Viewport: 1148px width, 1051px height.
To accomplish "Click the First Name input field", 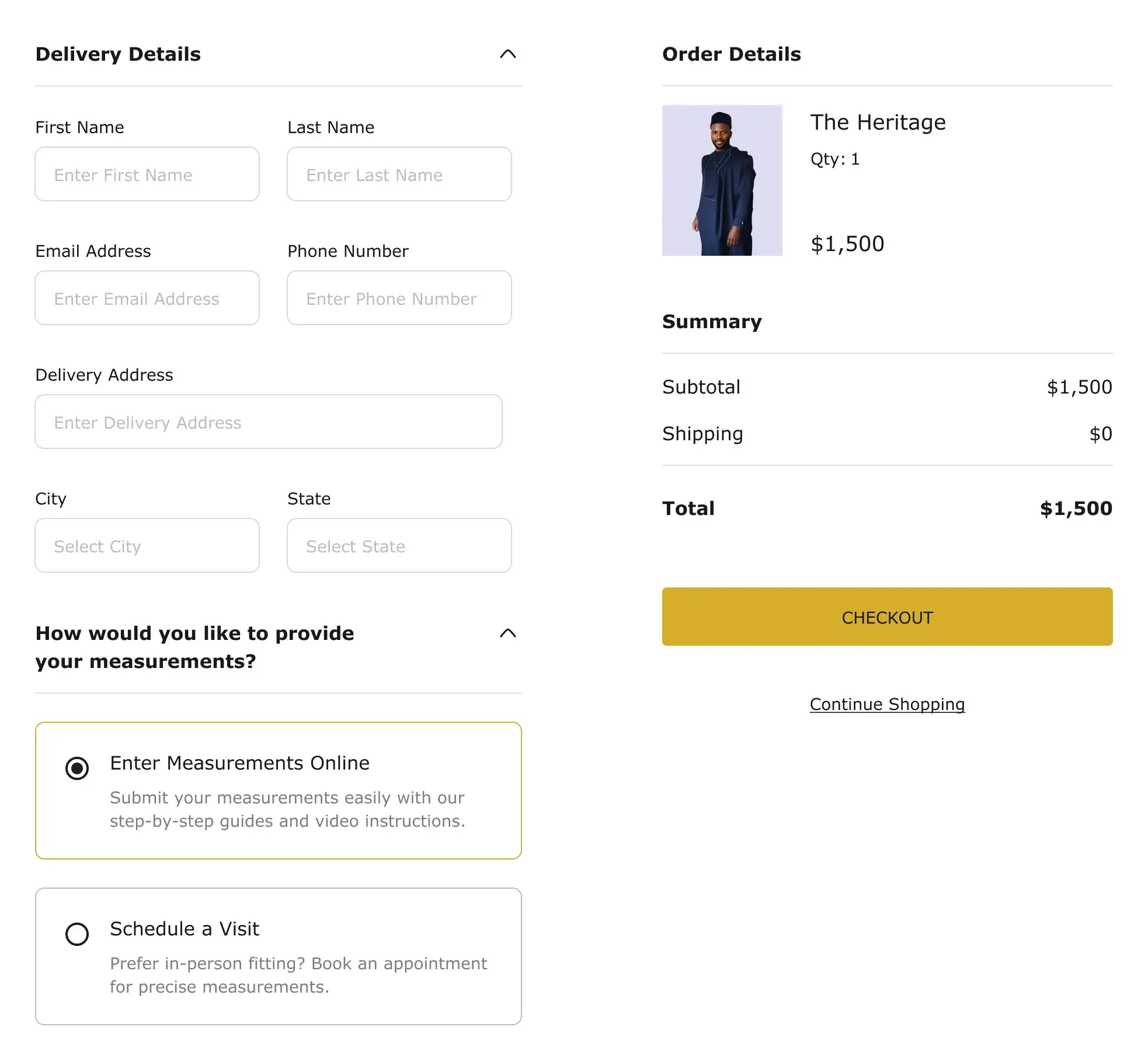I will [147, 174].
